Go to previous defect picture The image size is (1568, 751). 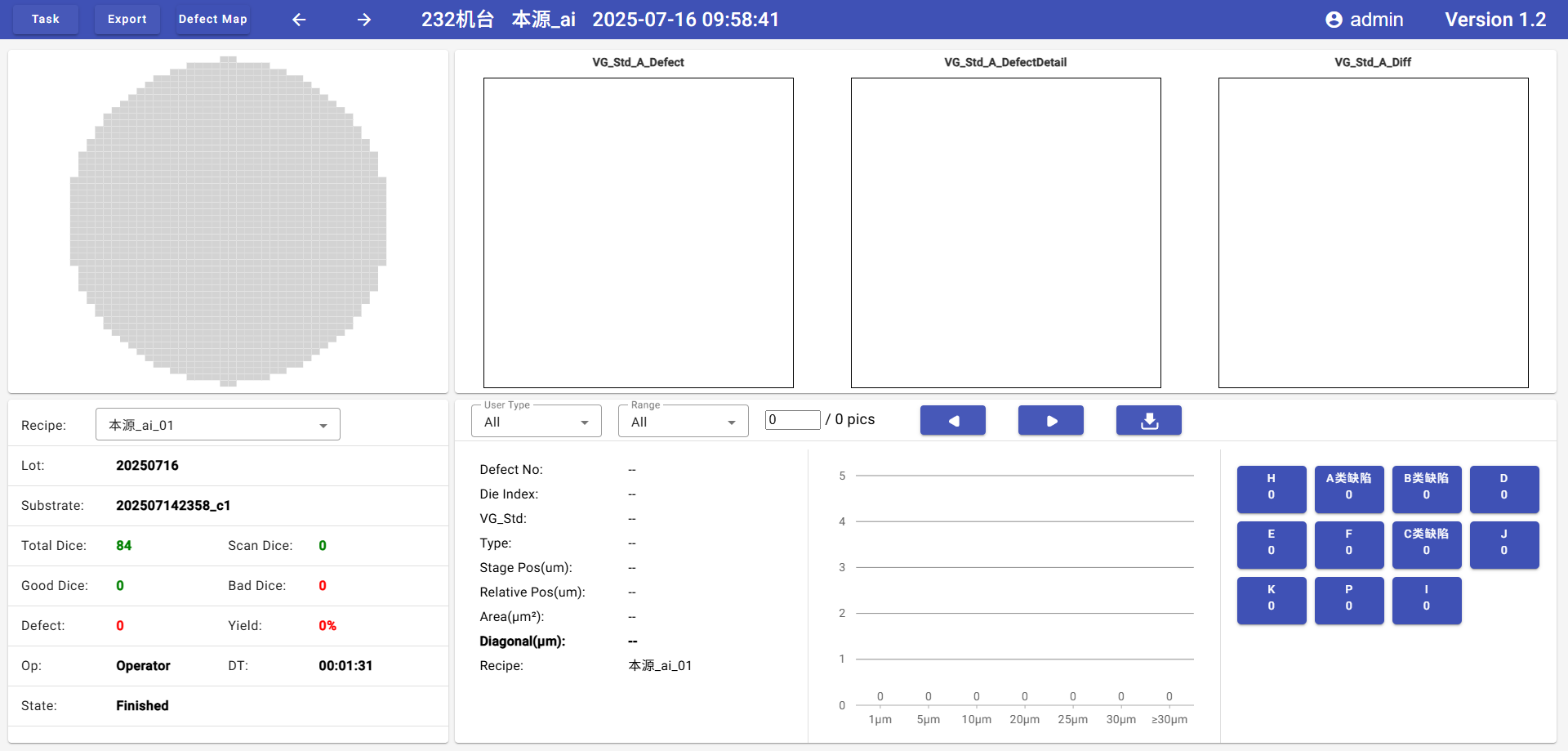click(952, 421)
